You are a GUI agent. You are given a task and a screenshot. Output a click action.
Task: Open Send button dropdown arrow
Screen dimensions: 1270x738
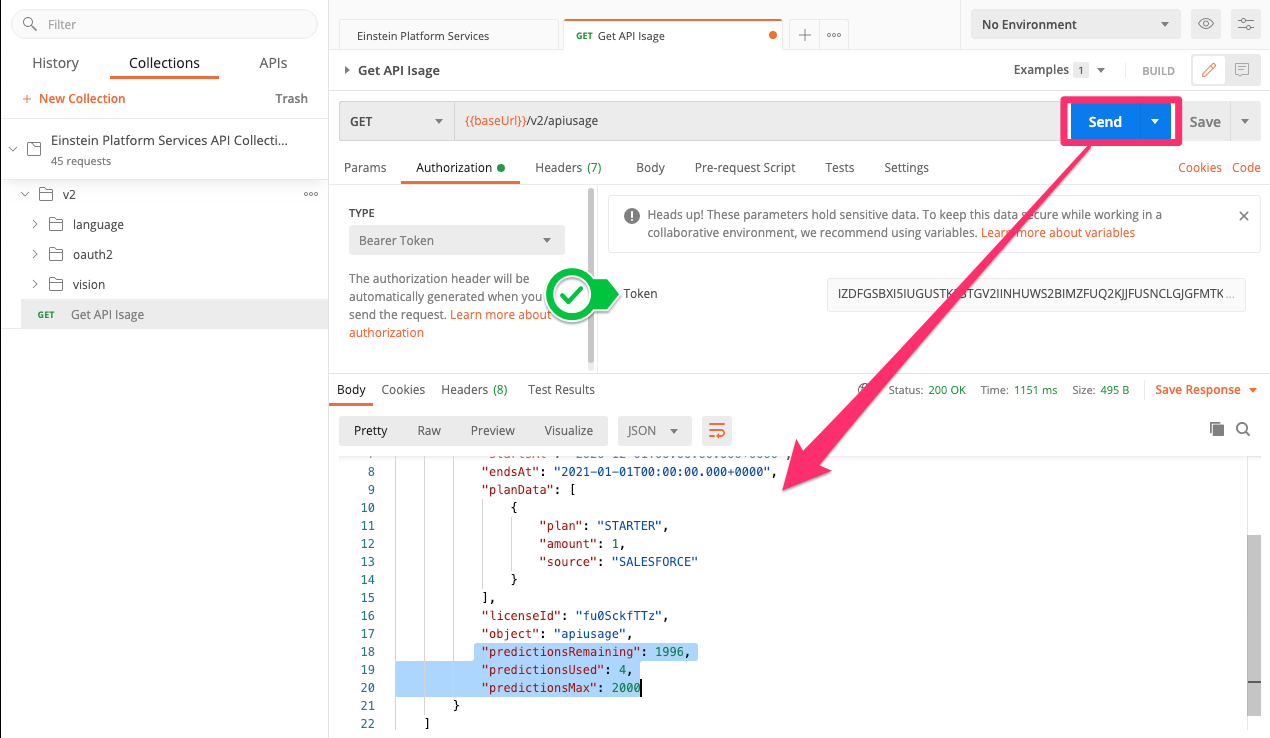coord(1155,121)
